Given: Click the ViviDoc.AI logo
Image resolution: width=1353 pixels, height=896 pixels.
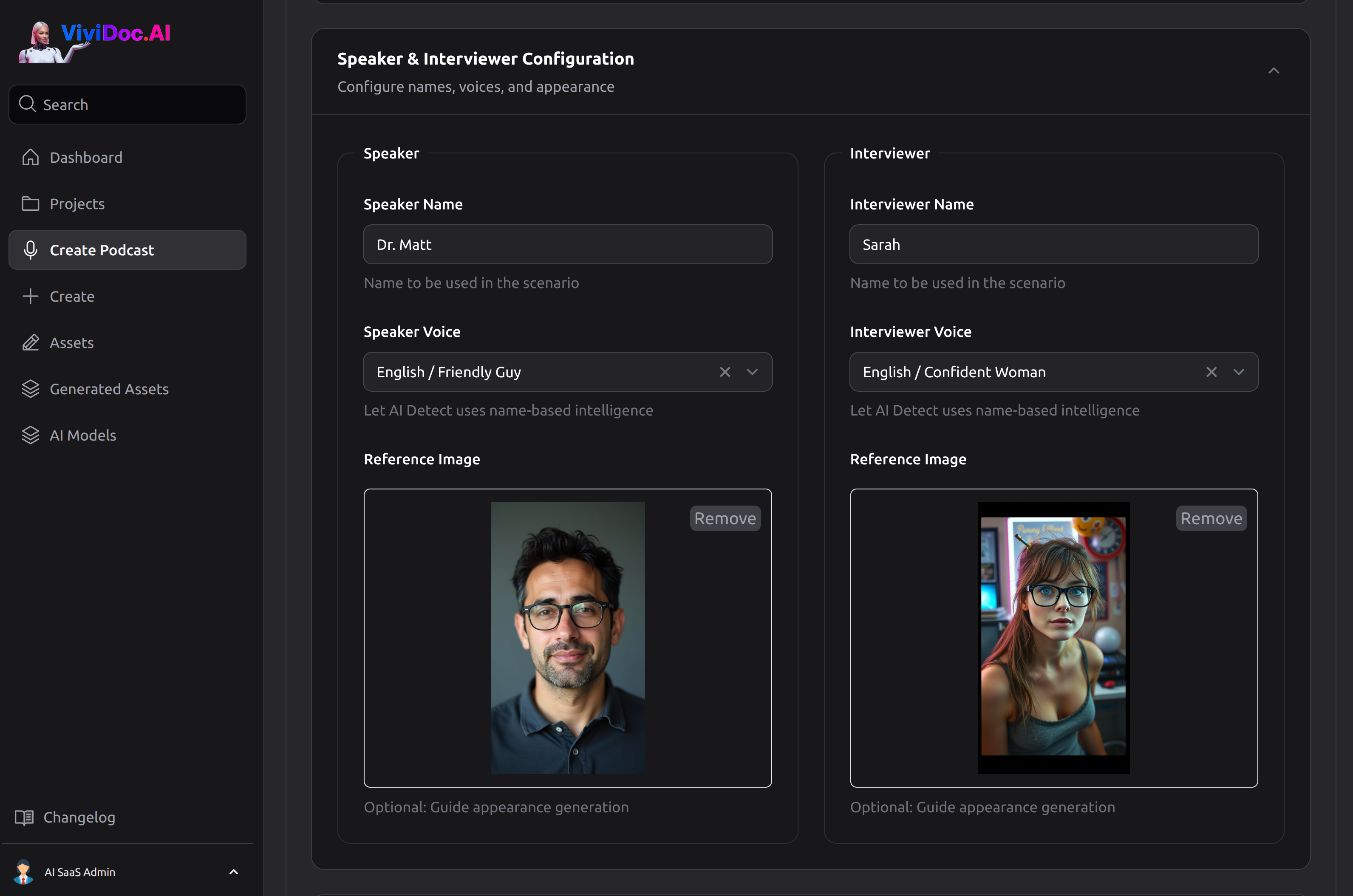Looking at the screenshot, I should [x=95, y=41].
